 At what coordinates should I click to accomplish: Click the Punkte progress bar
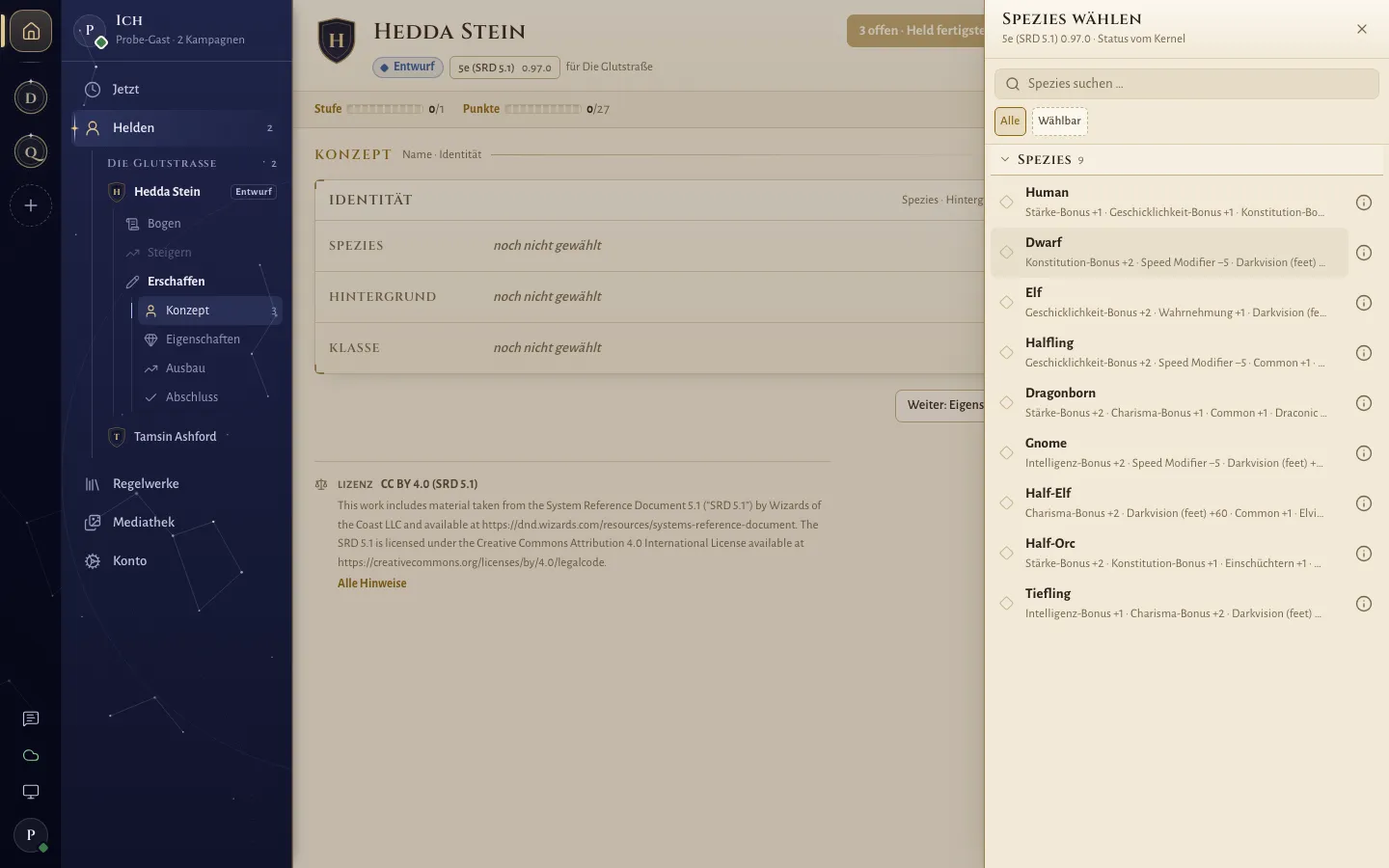tap(542, 109)
